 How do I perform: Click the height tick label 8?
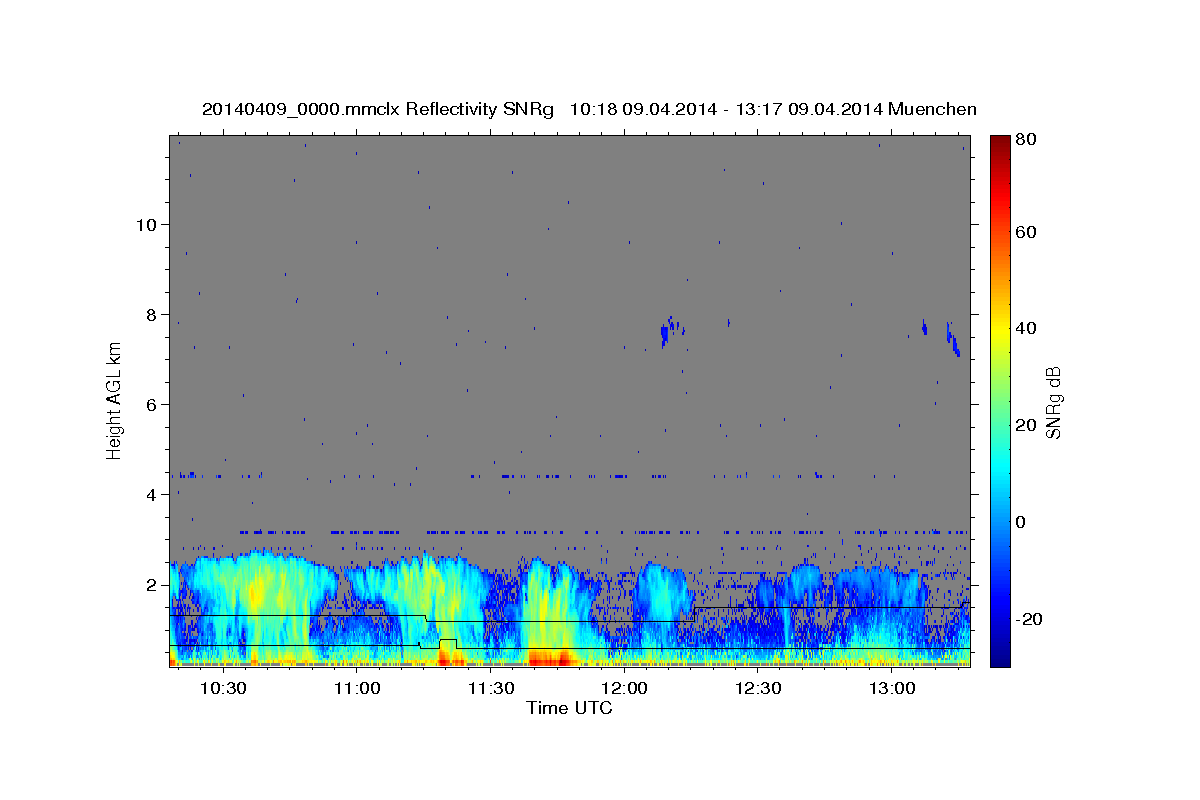click(151, 314)
